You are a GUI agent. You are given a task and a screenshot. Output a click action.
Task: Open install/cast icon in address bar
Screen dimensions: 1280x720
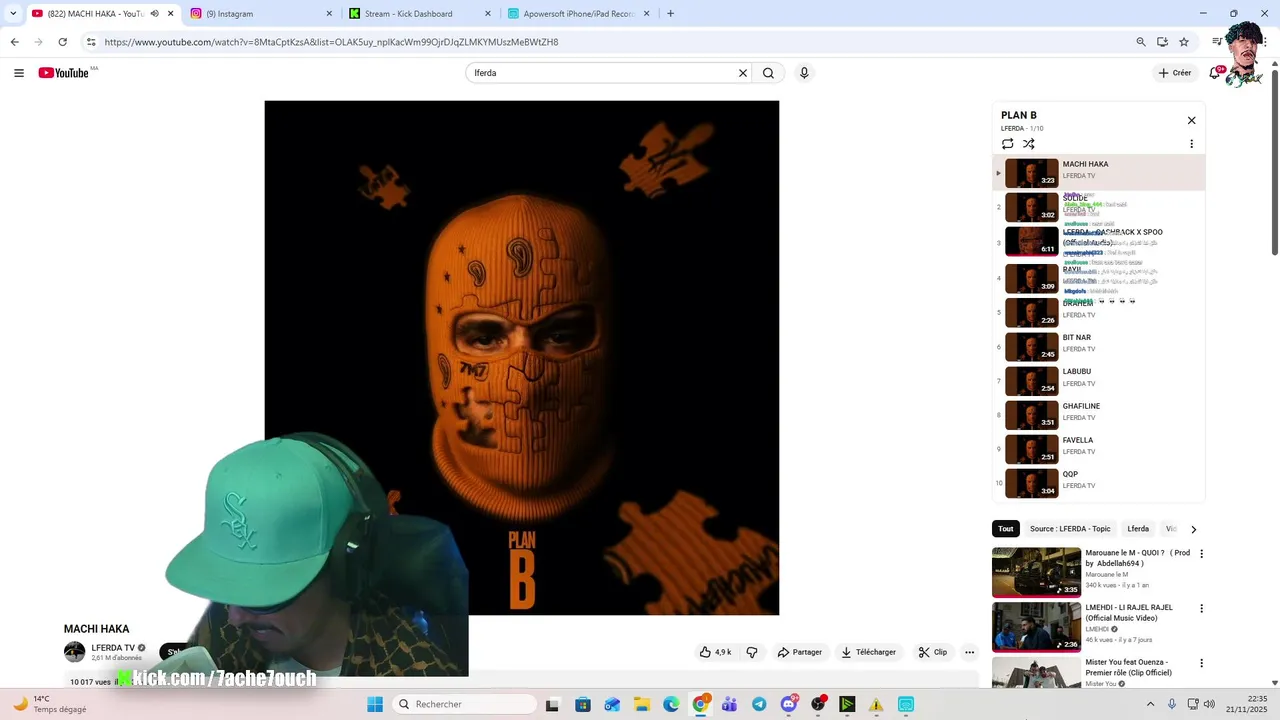pyautogui.click(x=1162, y=42)
